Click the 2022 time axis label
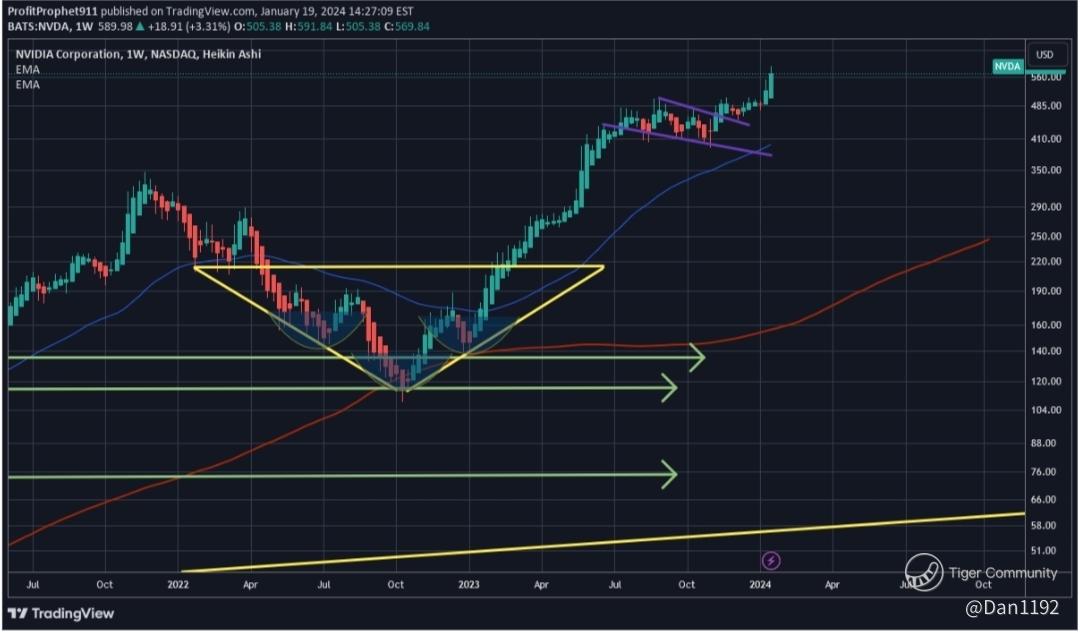The width and height of the screenshot is (1080, 633). tap(178, 585)
